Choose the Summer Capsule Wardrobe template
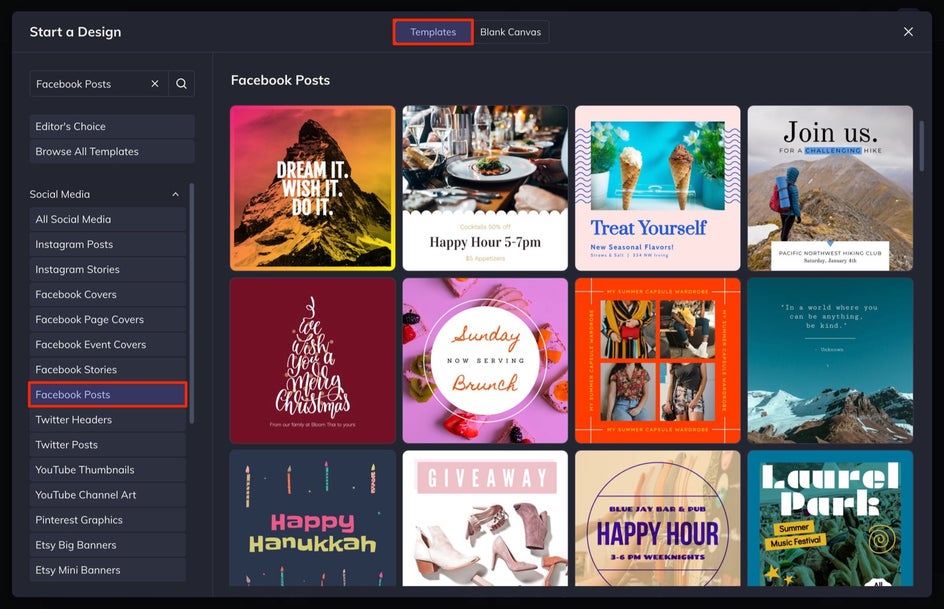Image resolution: width=944 pixels, height=609 pixels. 657,360
